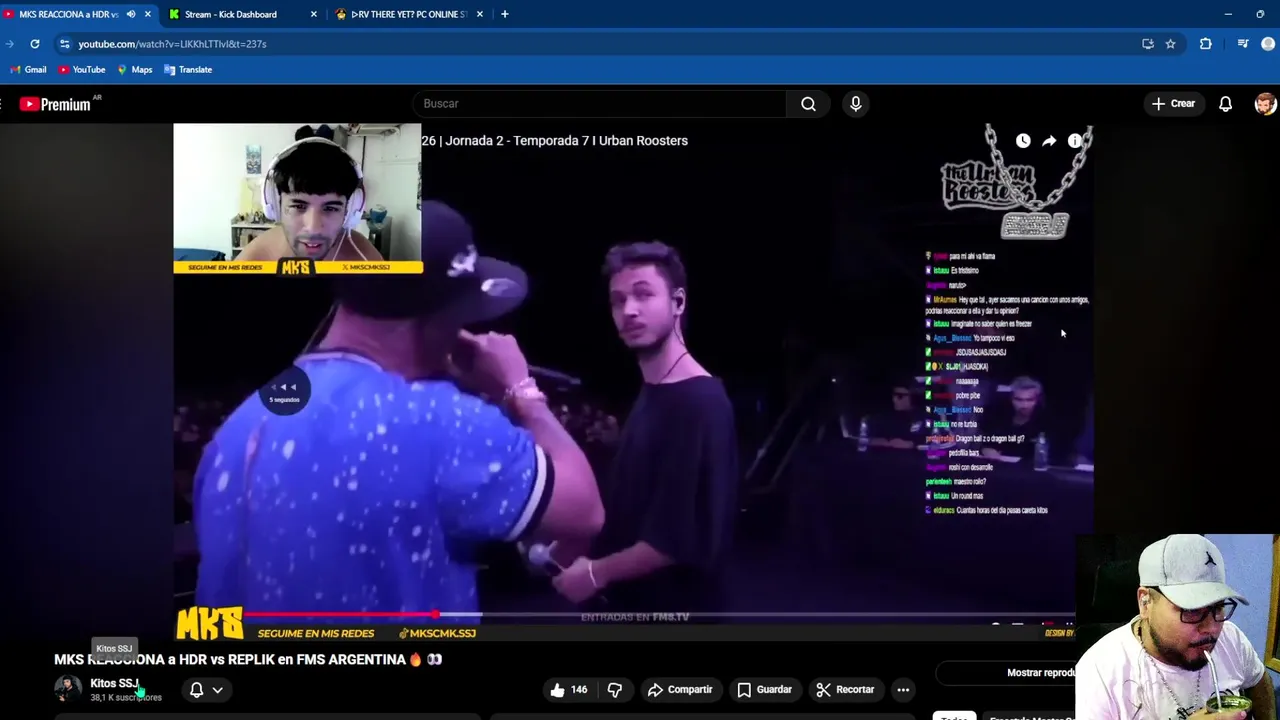Click the share arrow icon in the video

(x=1049, y=141)
